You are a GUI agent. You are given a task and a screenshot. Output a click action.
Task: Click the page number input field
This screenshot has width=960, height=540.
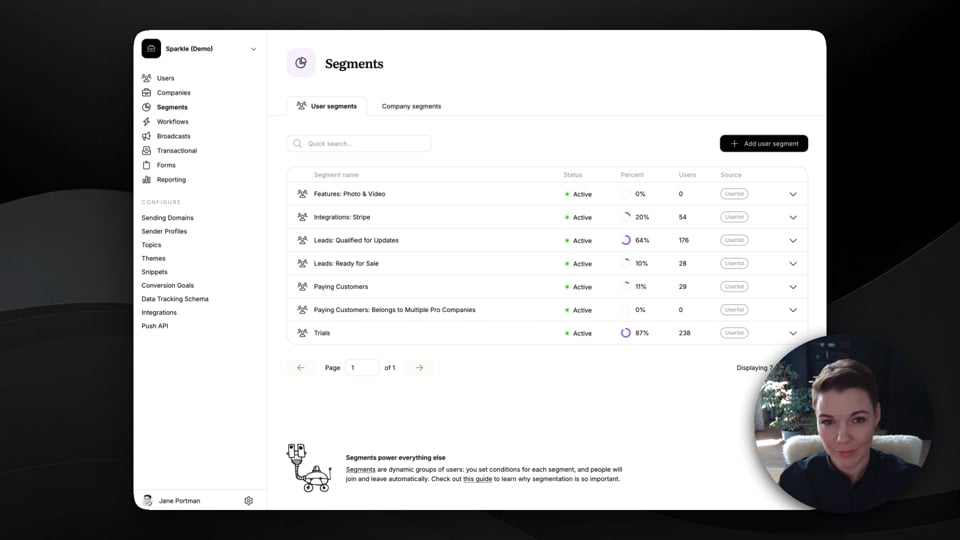click(362, 367)
